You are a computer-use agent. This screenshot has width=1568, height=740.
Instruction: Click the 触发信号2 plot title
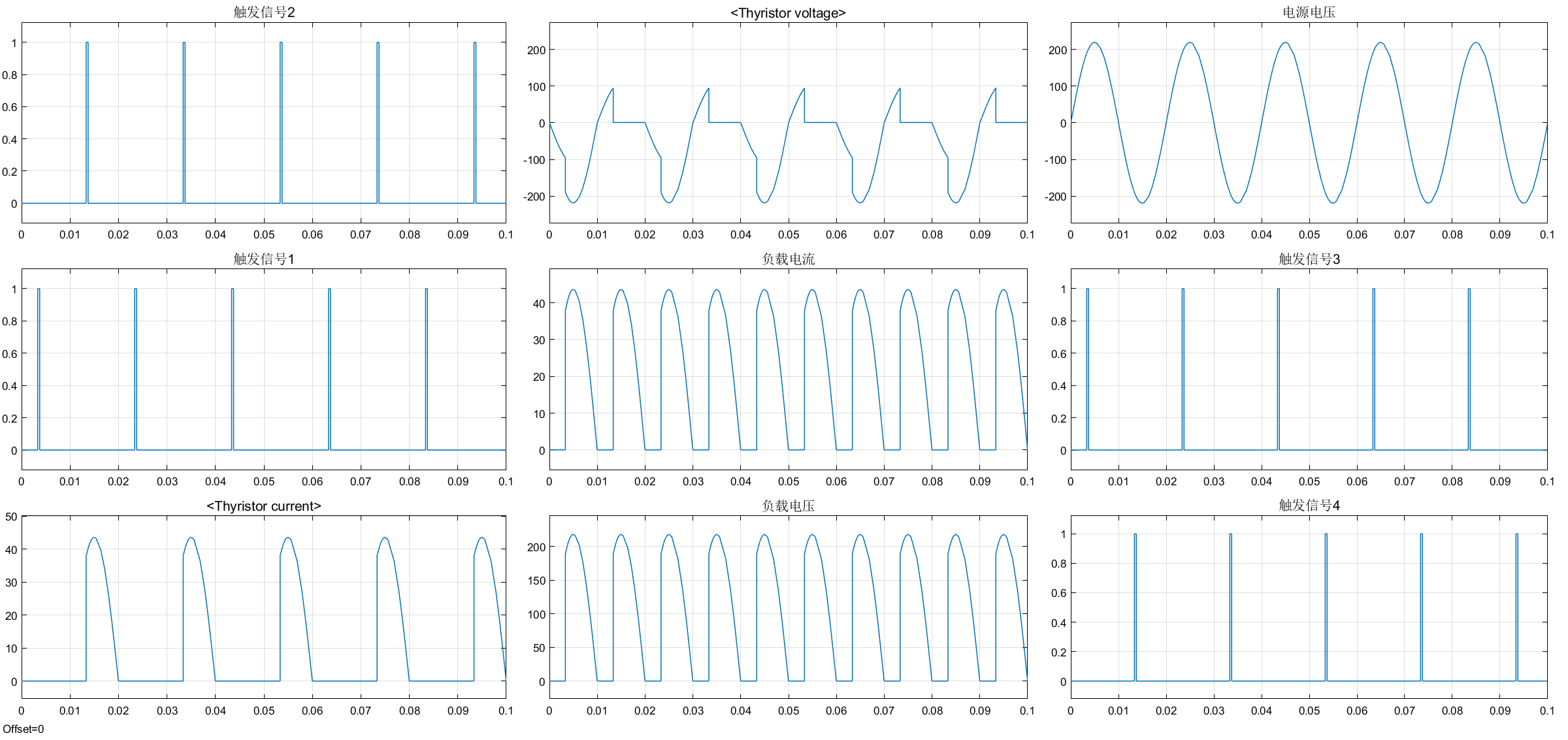264,12
